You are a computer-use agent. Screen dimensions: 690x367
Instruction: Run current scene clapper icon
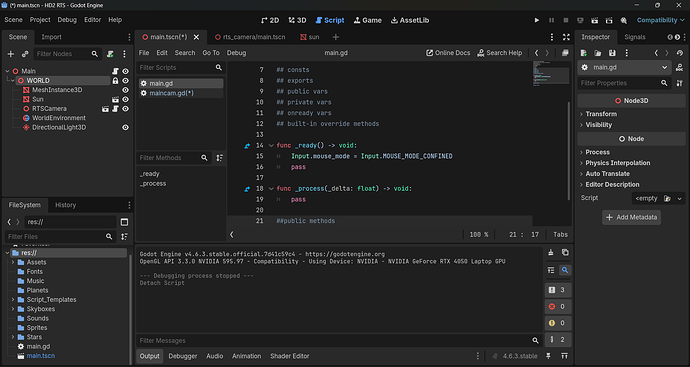pyautogui.click(x=595, y=20)
